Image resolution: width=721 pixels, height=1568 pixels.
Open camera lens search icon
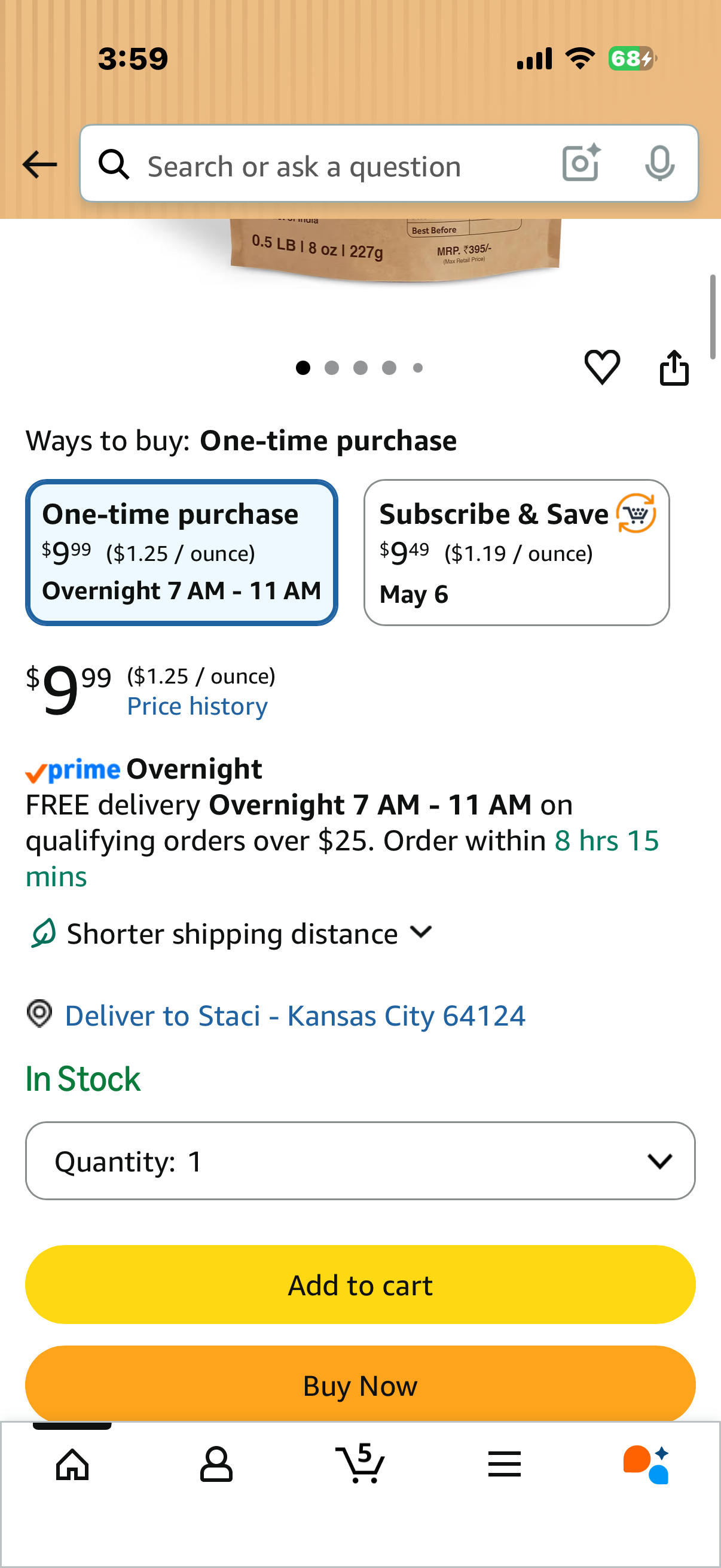click(x=581, y=163)
